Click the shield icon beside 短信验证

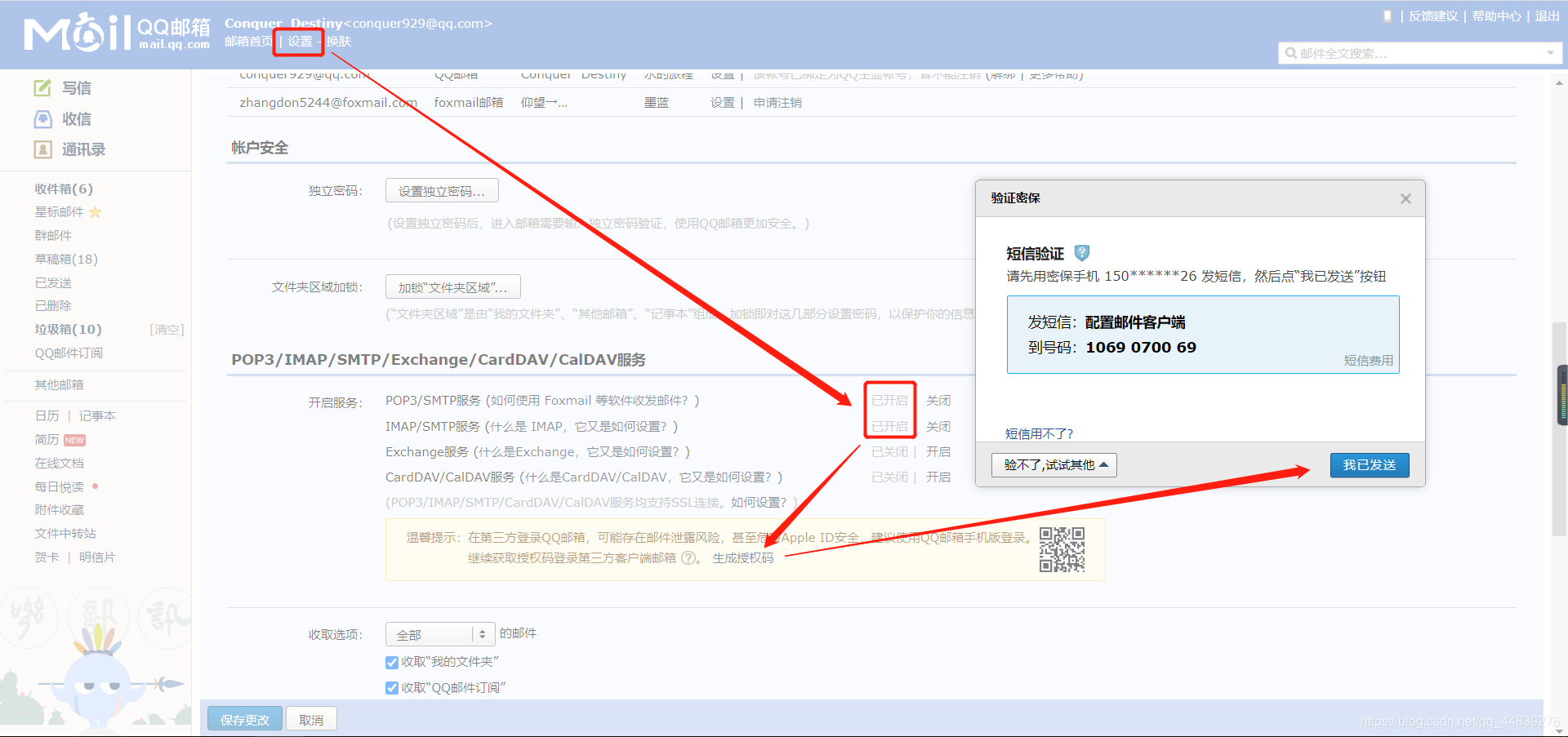click(1082, 253)
